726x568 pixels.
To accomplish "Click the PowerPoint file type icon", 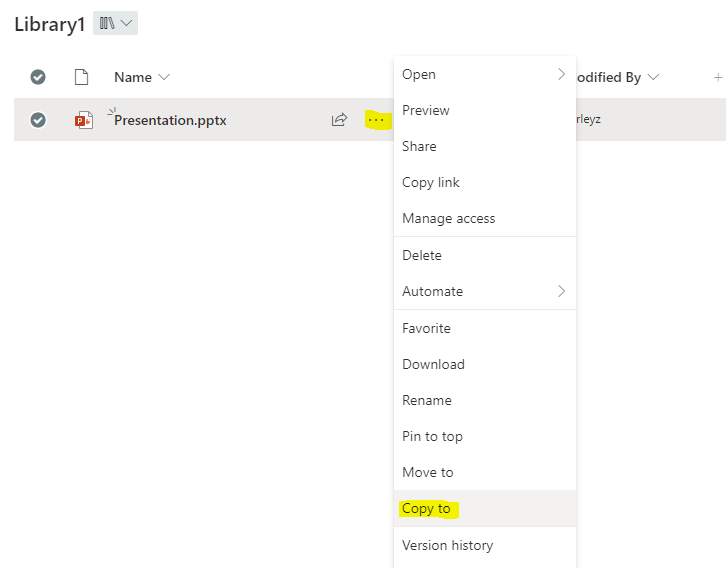I will pyautogui.click(x=83, y=120).
